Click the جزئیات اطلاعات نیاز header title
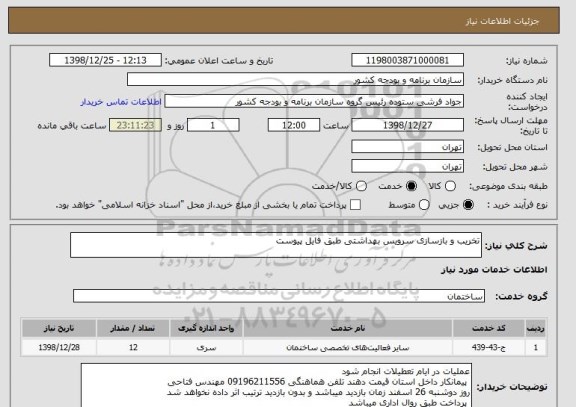Viewport: 576px width, 407px height. (x=502, y=21)
